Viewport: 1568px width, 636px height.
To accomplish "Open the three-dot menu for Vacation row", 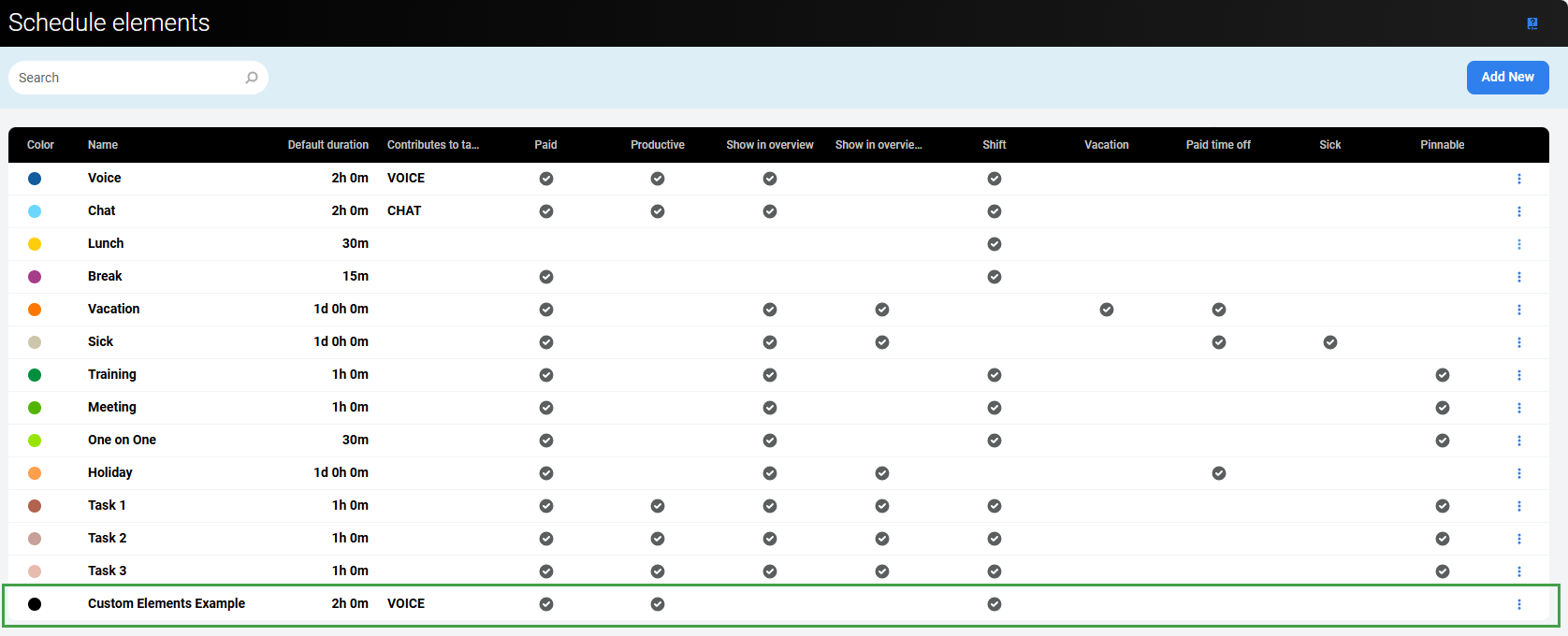I will click(1518, 310).
